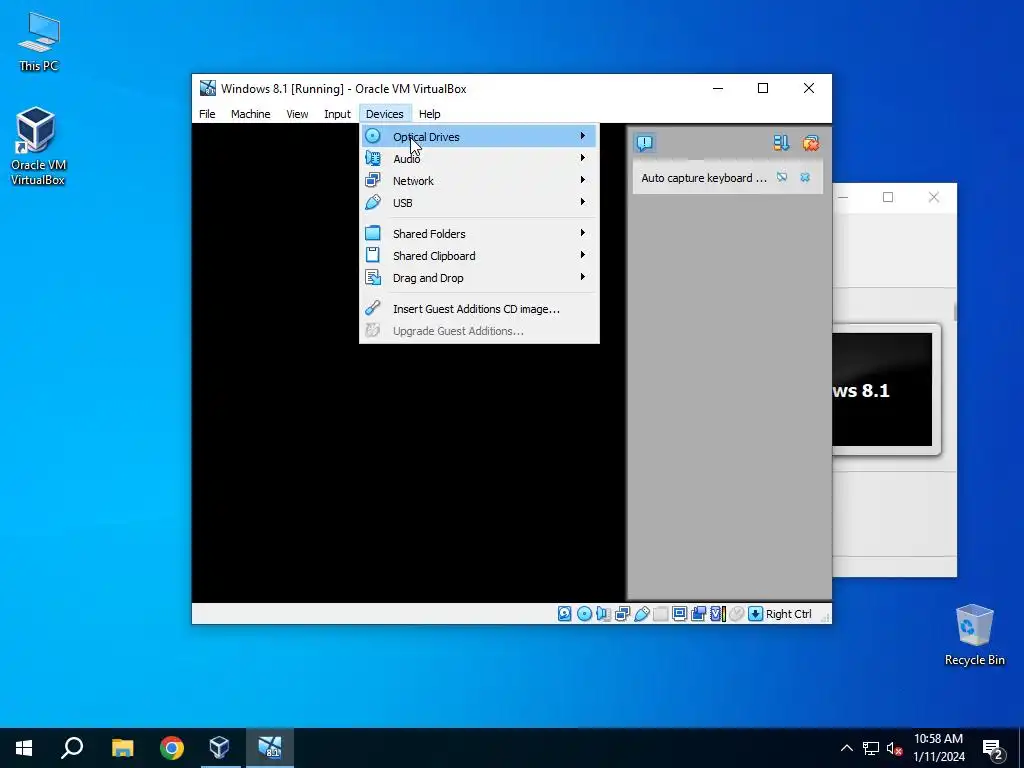Click the VirtualBox VM window title icon

[x=208, y=88]
